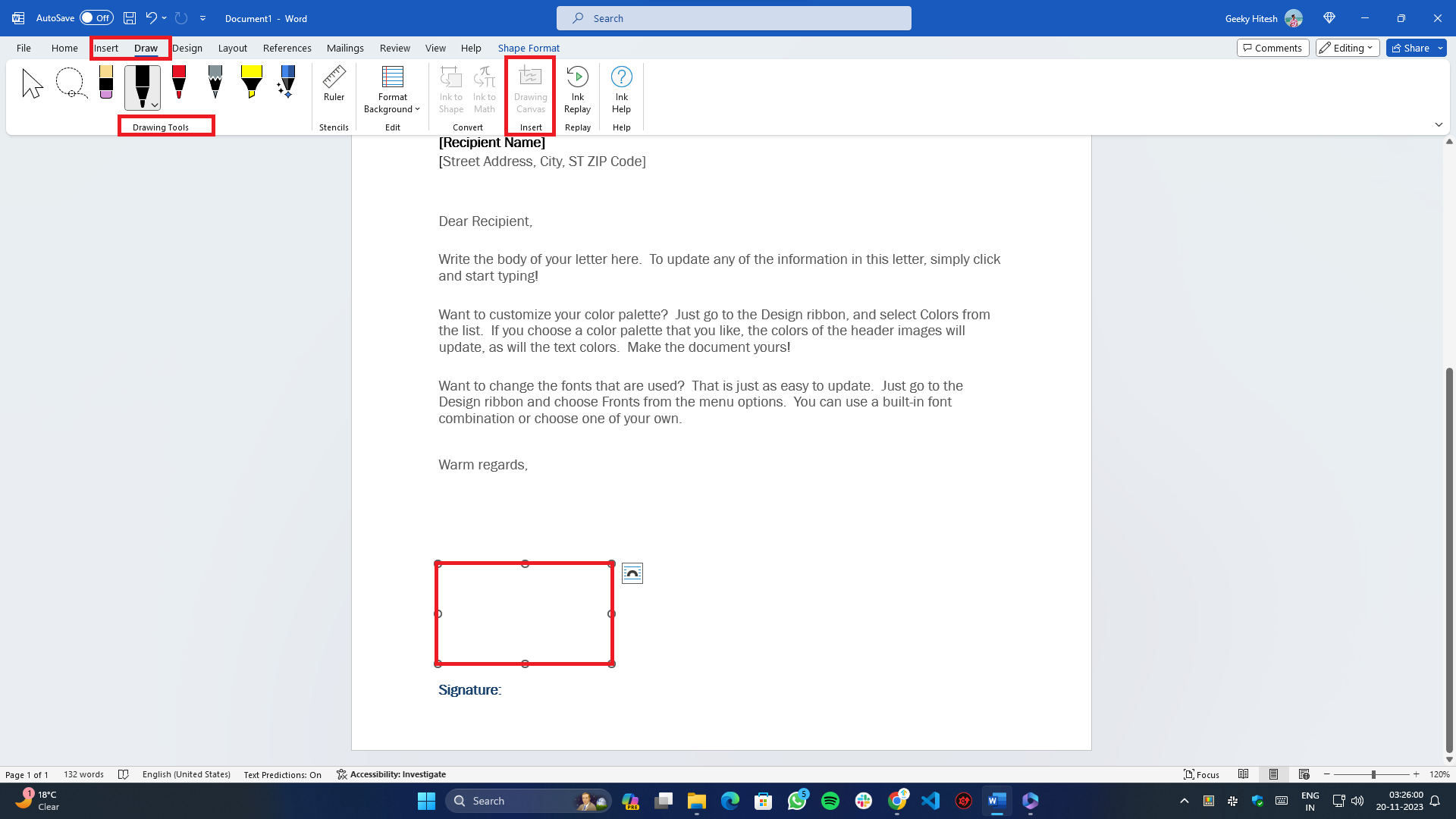Click the Search box in title bar

point(733,18)
